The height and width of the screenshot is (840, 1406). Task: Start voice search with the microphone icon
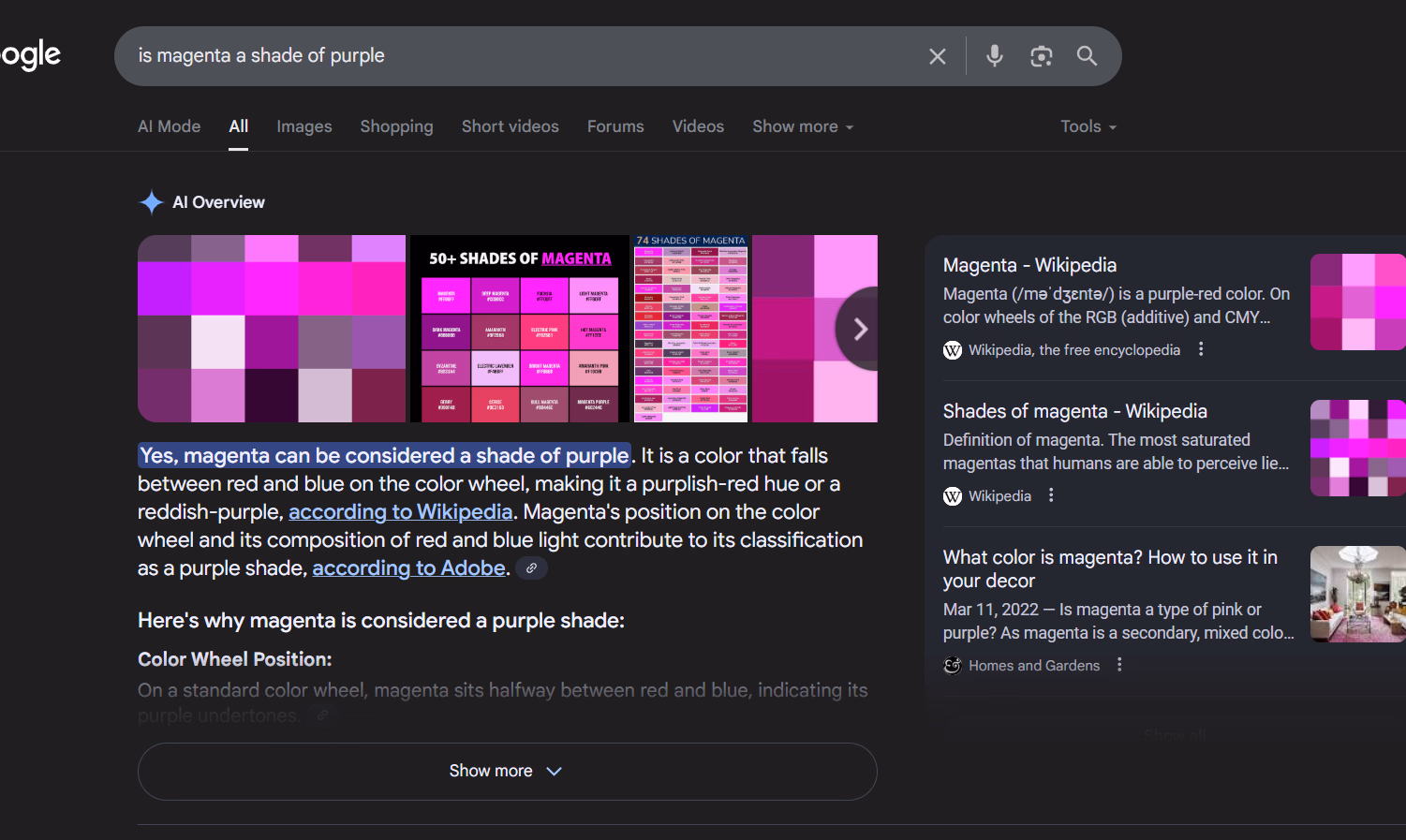994,56
